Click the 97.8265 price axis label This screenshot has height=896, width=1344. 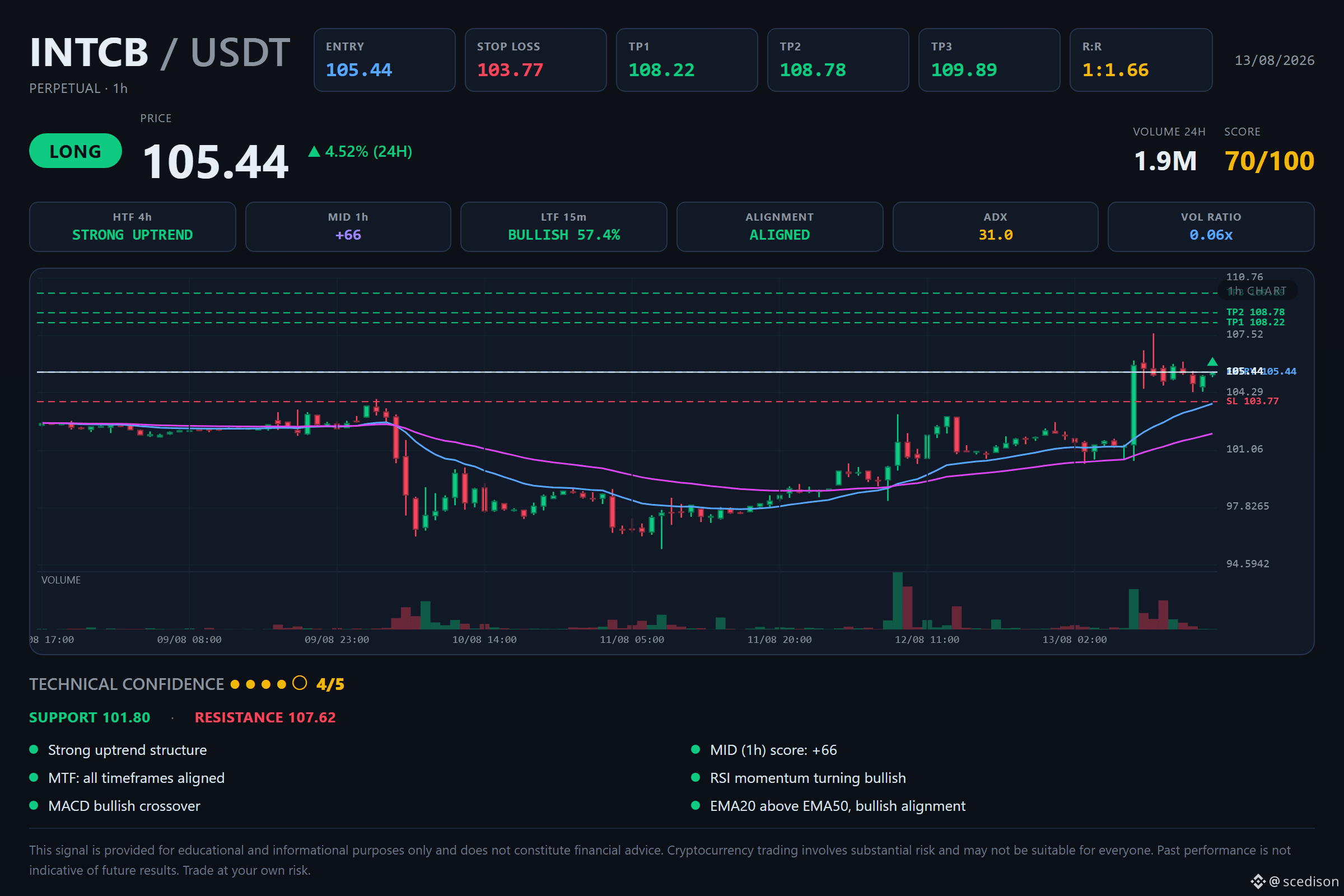[x=1248, y=506]
